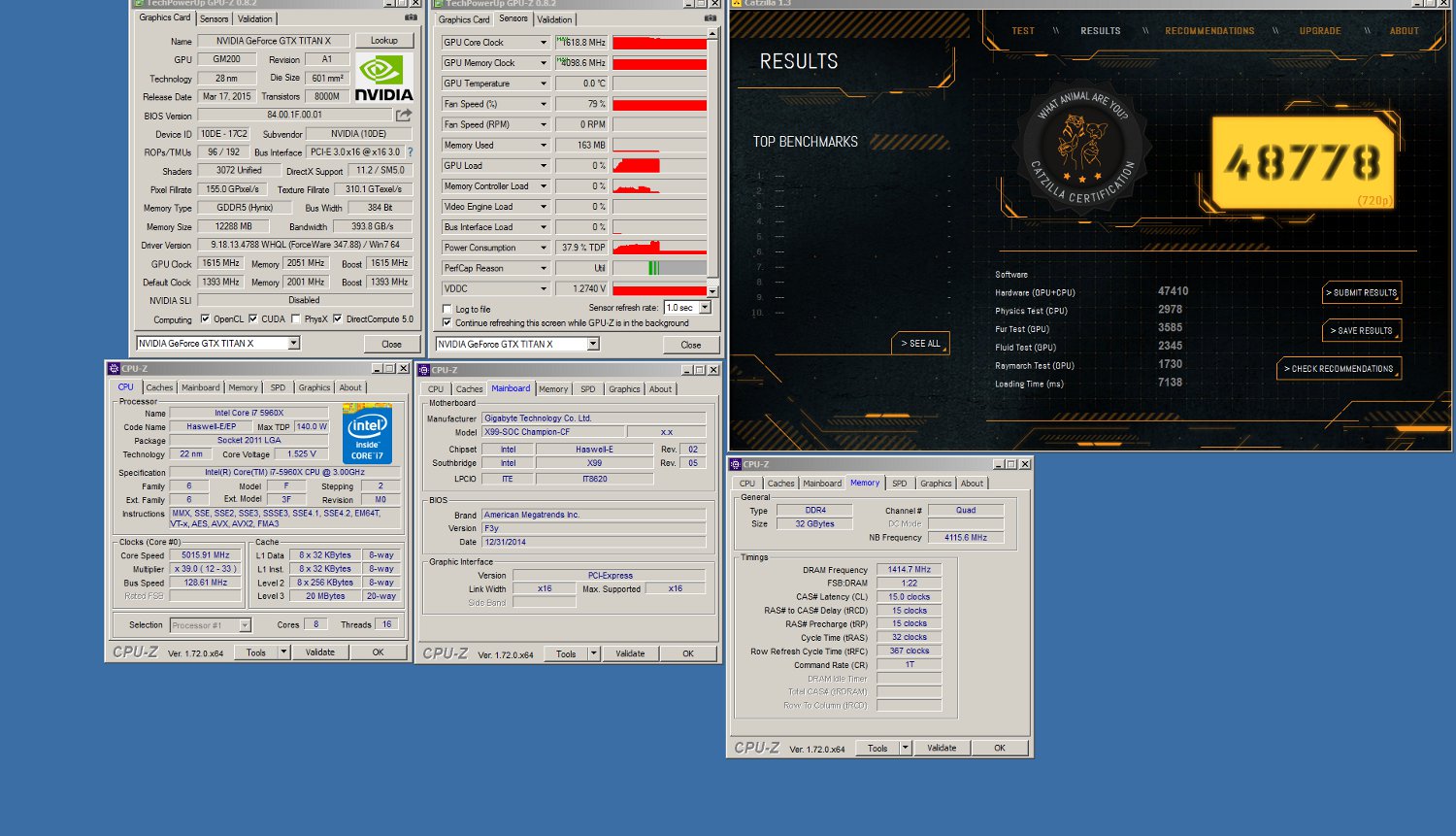Open SPD tab in CPU-Z Memory window
Screen dimensions: 1456x836
tap(900, 484)
